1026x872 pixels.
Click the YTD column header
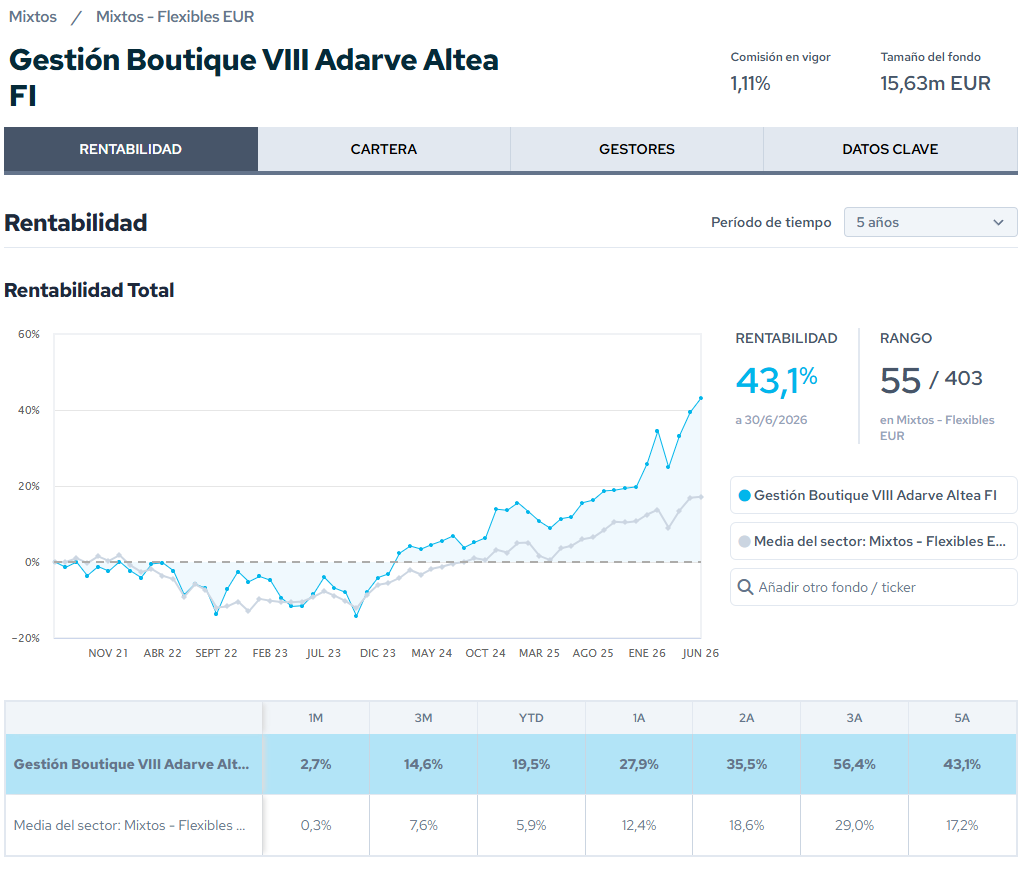point(531,718)
